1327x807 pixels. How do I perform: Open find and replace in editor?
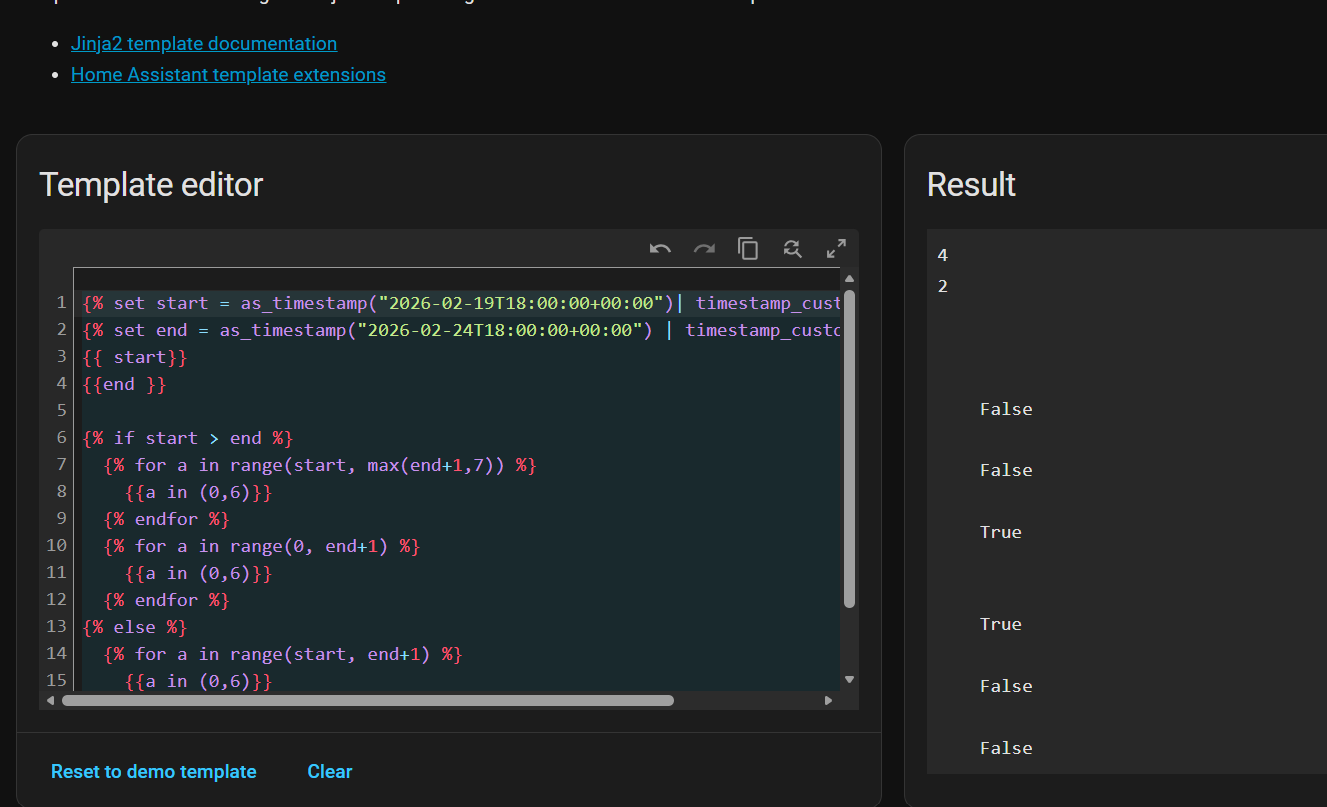pos(792,249)
